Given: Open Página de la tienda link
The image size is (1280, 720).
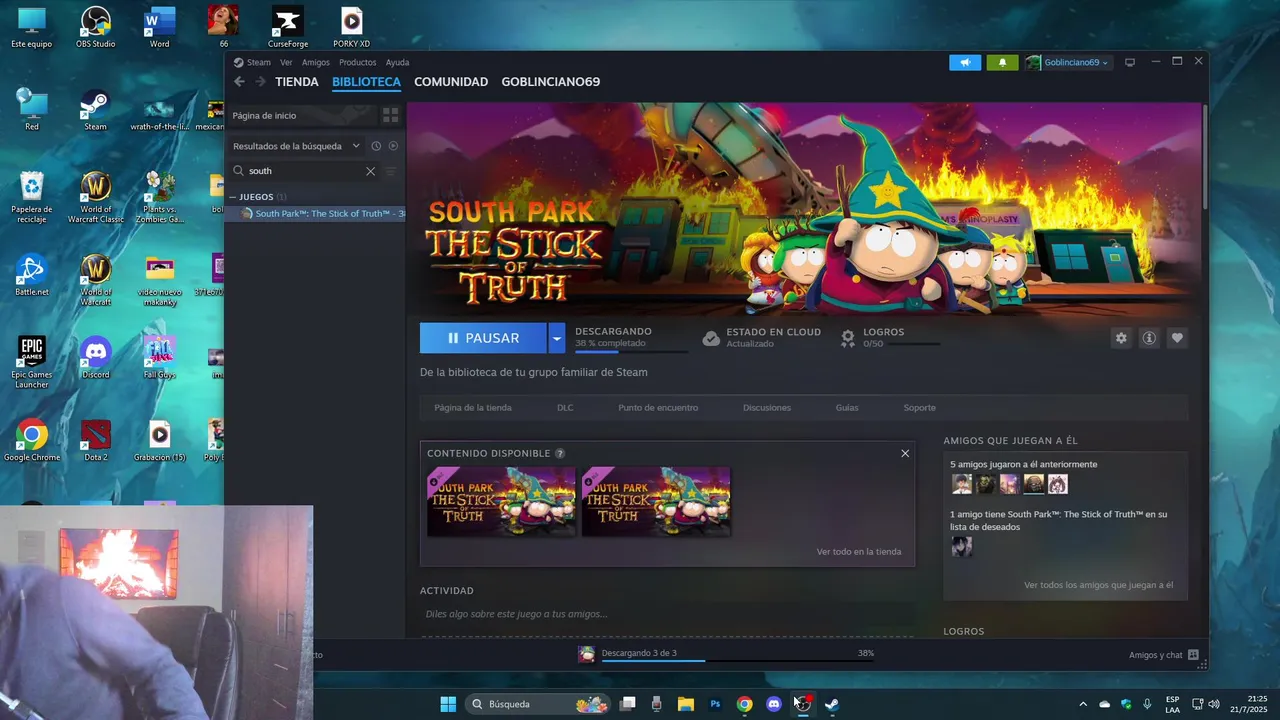Looking at the screenshot, I should pos(473,408).
